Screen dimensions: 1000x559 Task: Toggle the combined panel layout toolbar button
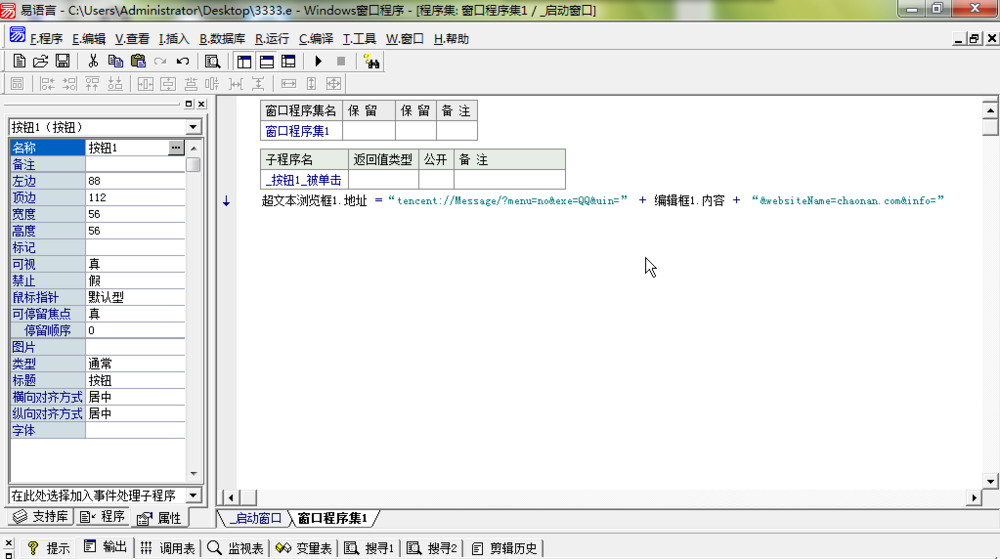tap(288, 61)
